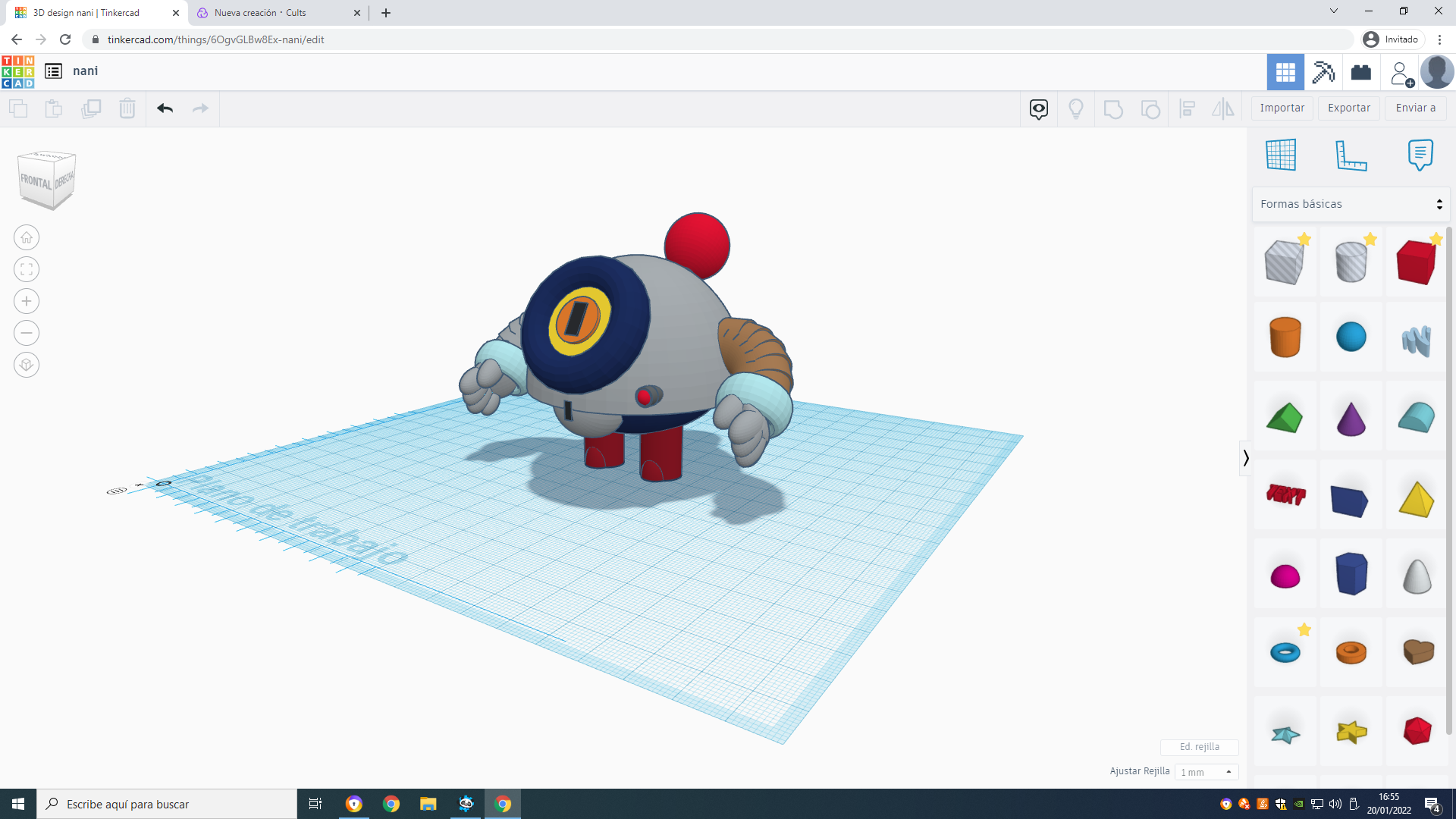This screenshot has height=819, width=1456.
Task: Click the Home view icon
Action: (27, 237)
